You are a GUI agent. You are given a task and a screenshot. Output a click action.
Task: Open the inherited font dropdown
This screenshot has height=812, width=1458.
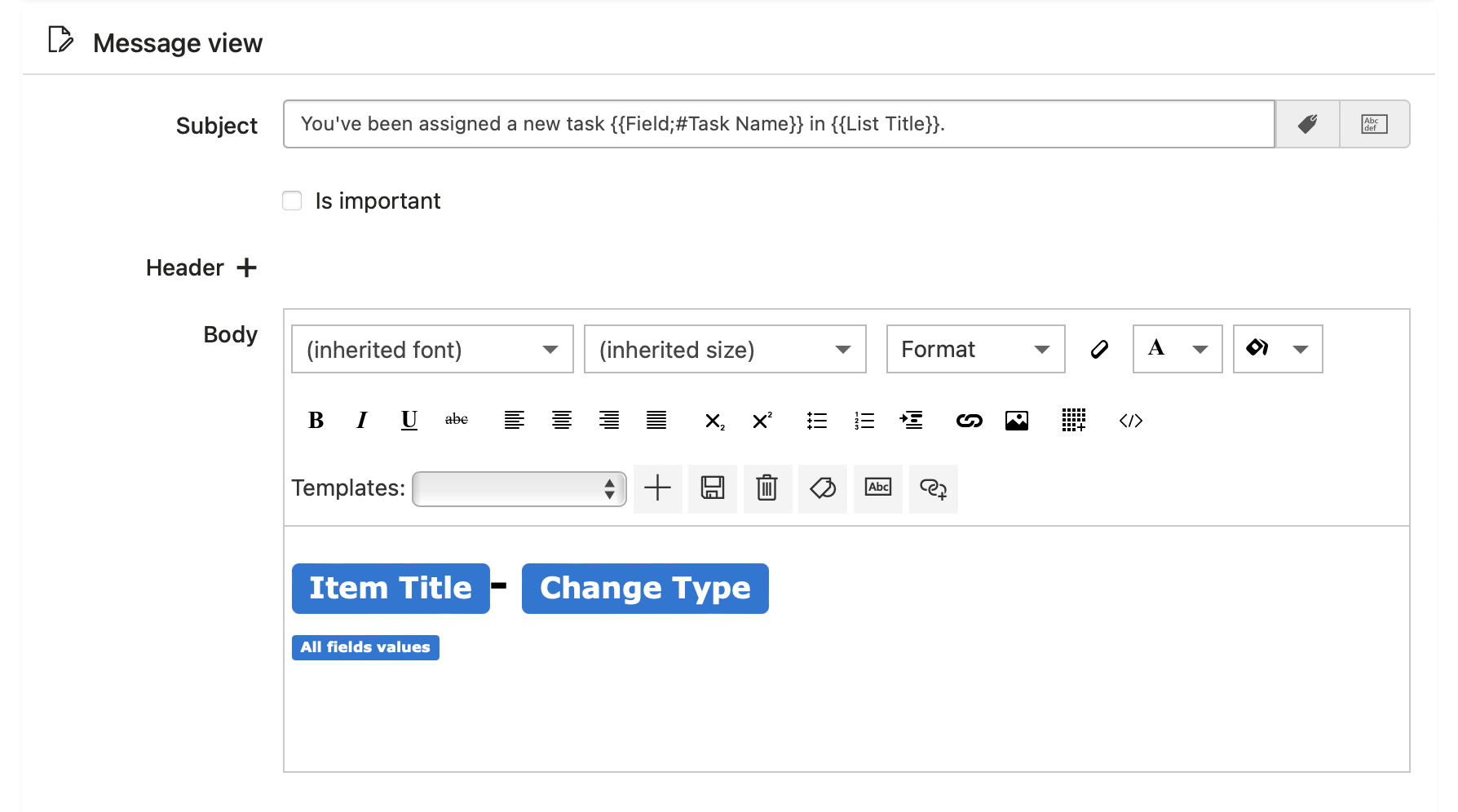(x=431, y=349)
